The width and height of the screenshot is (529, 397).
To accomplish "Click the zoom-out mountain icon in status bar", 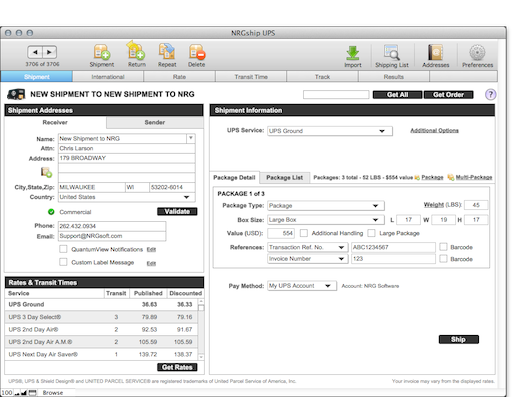I will click(x=17, y=393).
